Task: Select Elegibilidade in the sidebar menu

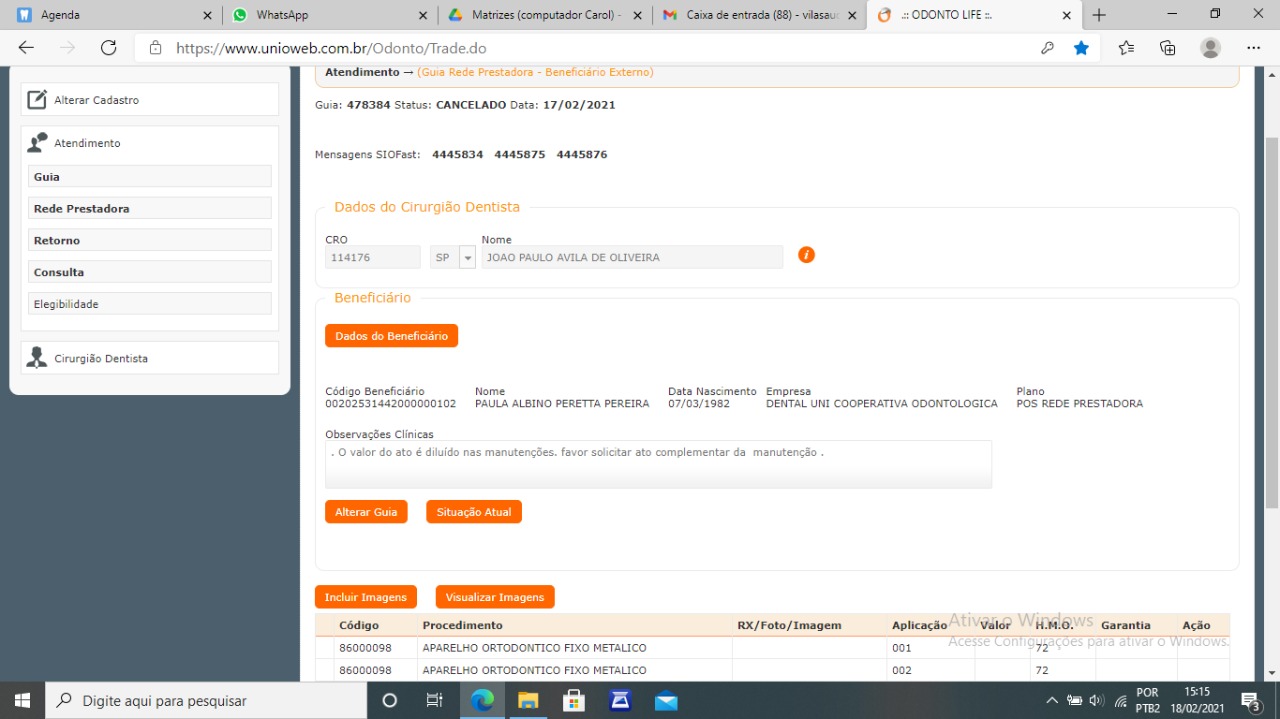Action: [150, 304]
